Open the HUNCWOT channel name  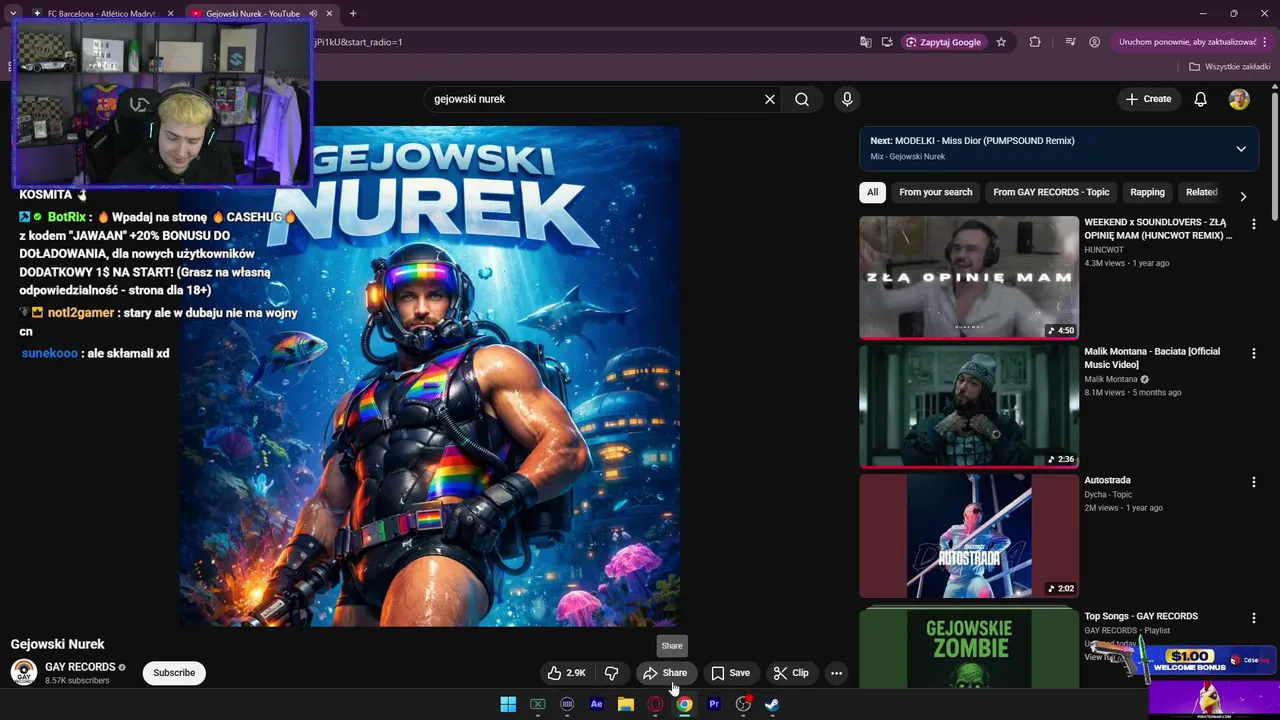1104,250
